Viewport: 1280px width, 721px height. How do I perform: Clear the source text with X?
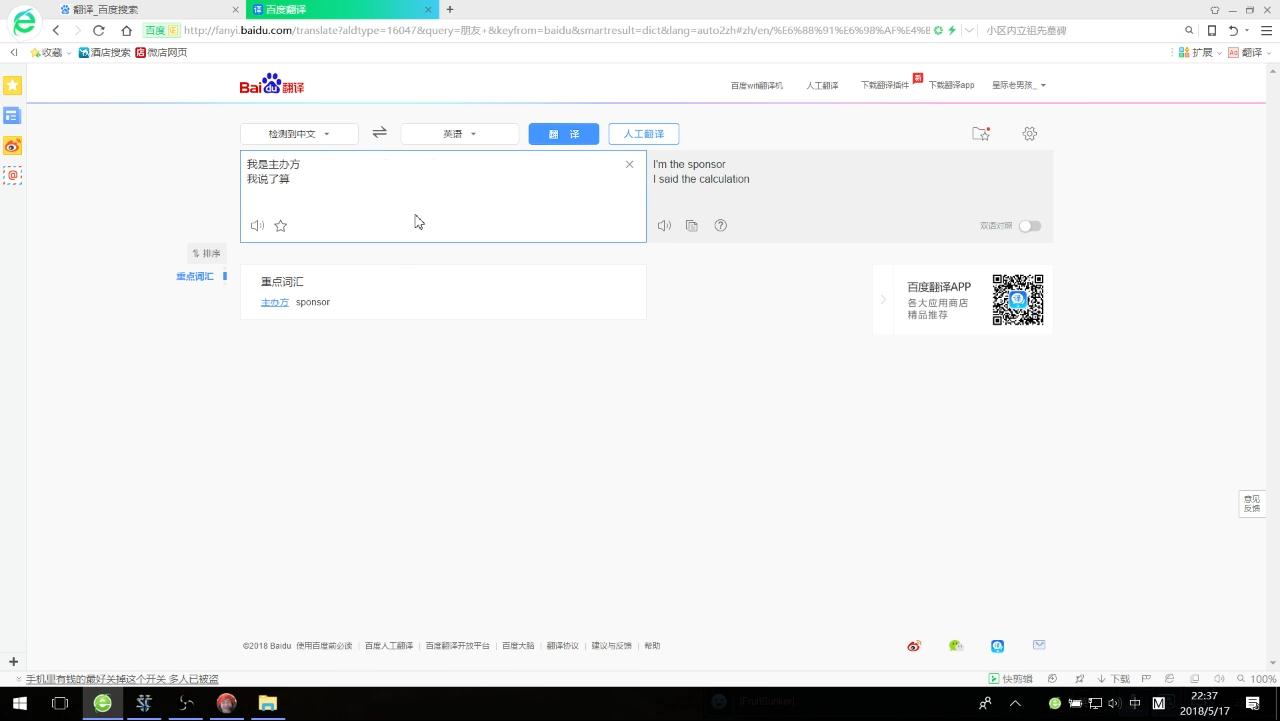629,164
